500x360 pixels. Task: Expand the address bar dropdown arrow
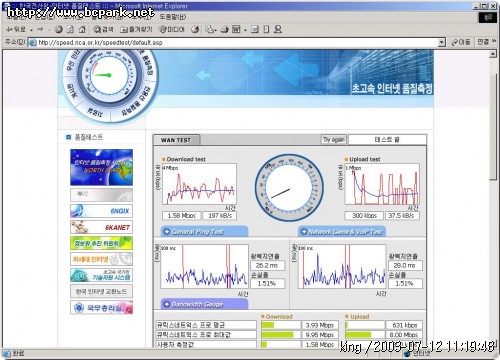pos(442,43)
